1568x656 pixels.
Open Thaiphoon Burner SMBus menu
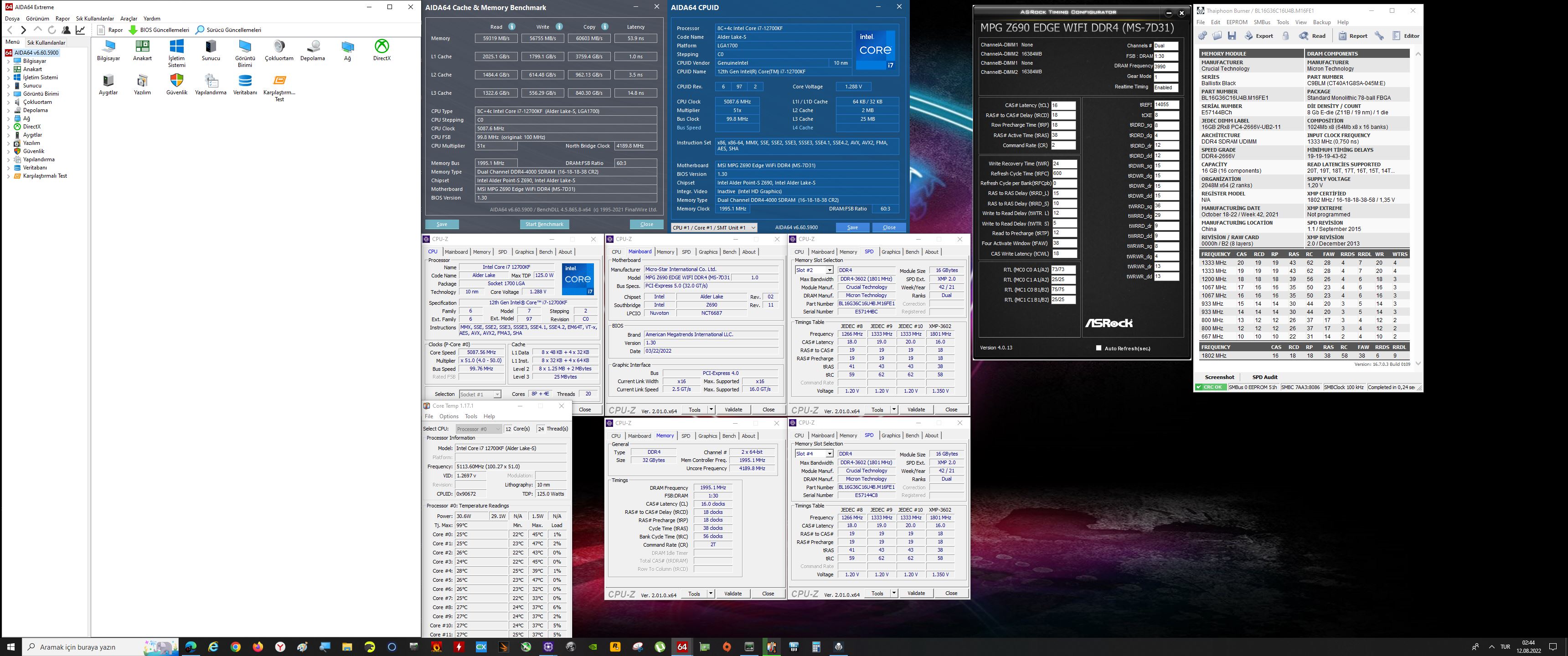(x=1262, y=22)
